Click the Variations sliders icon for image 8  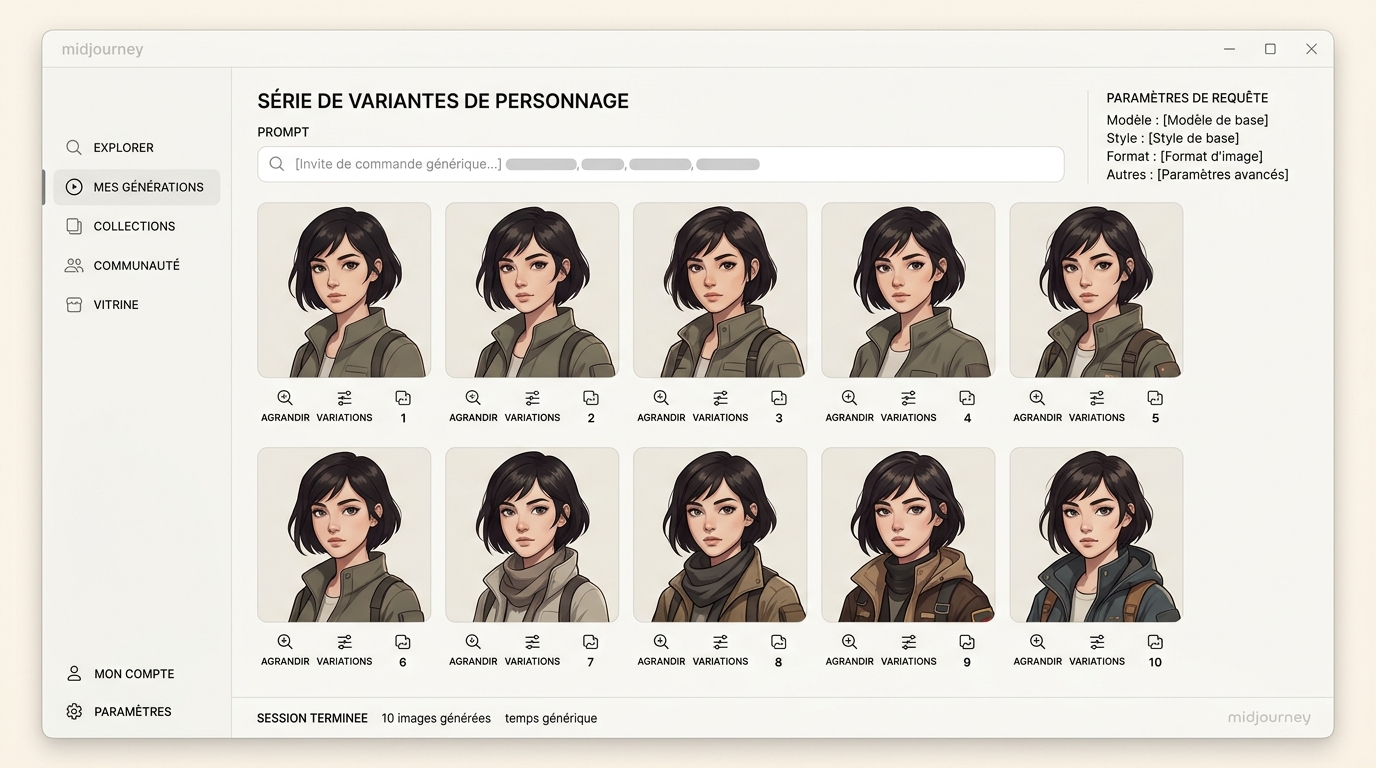(720, 642)
